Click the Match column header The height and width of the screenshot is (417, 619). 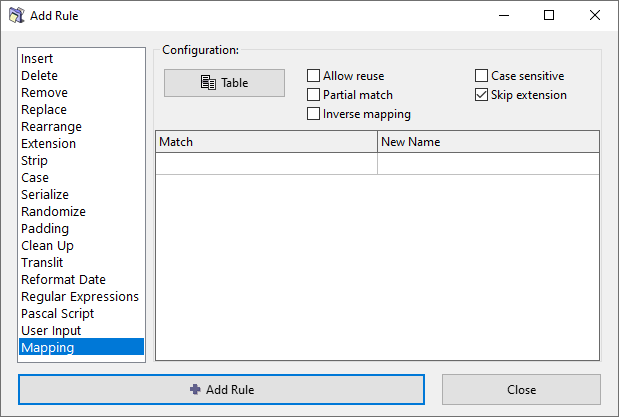(266, 142)
